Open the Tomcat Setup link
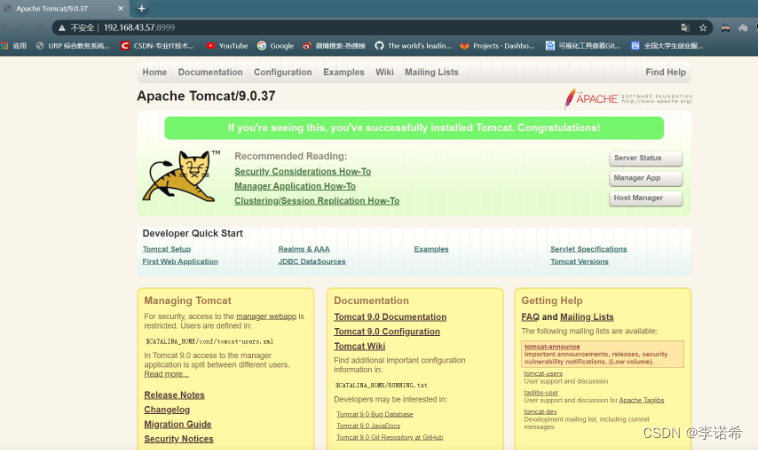This screenshot has height=450, width=758. (x=167, y=249)
